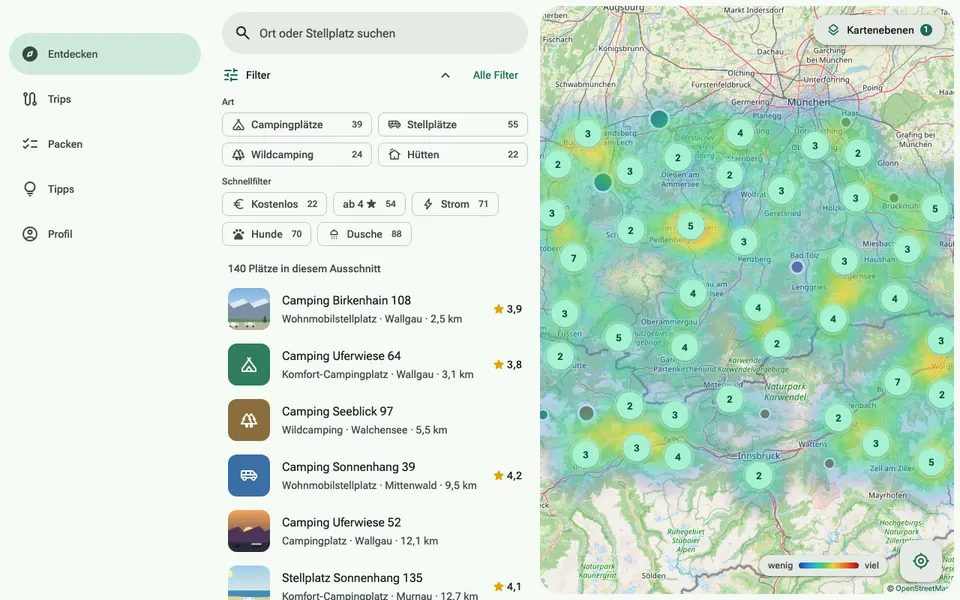Enable the Strom quick filter

[455, 204]
